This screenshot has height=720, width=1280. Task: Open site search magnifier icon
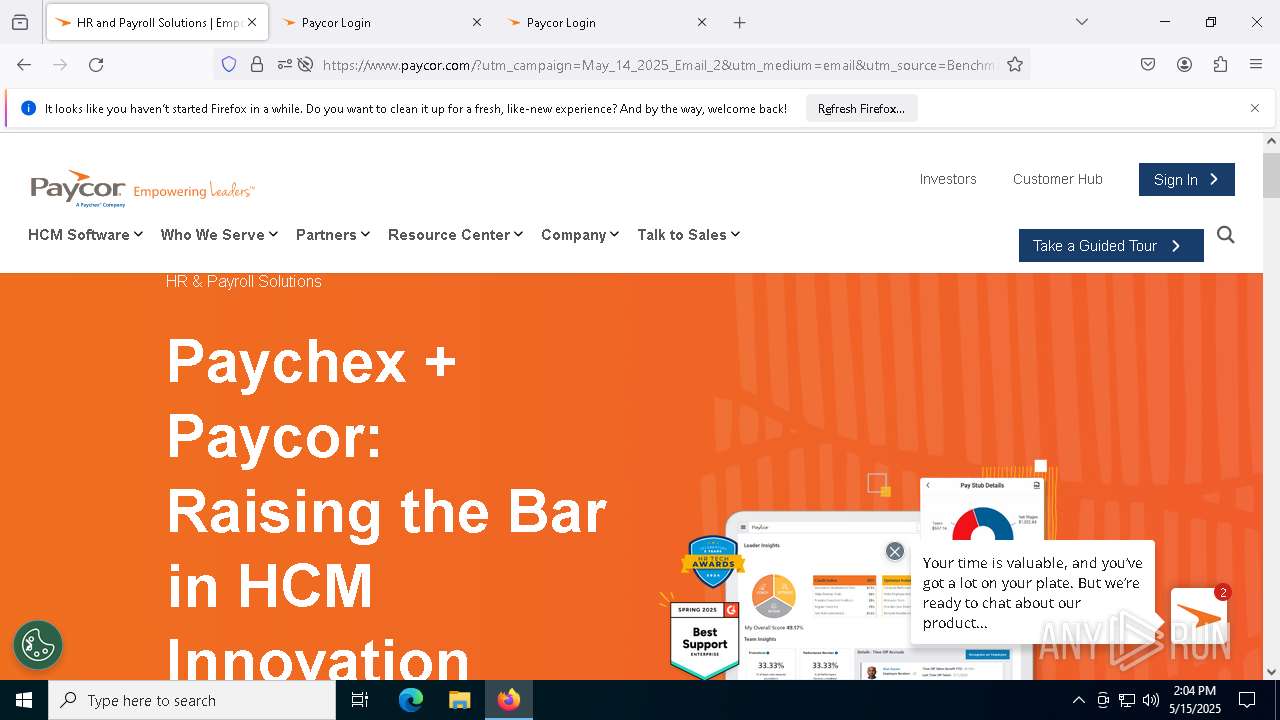[x=1226, y=235]
